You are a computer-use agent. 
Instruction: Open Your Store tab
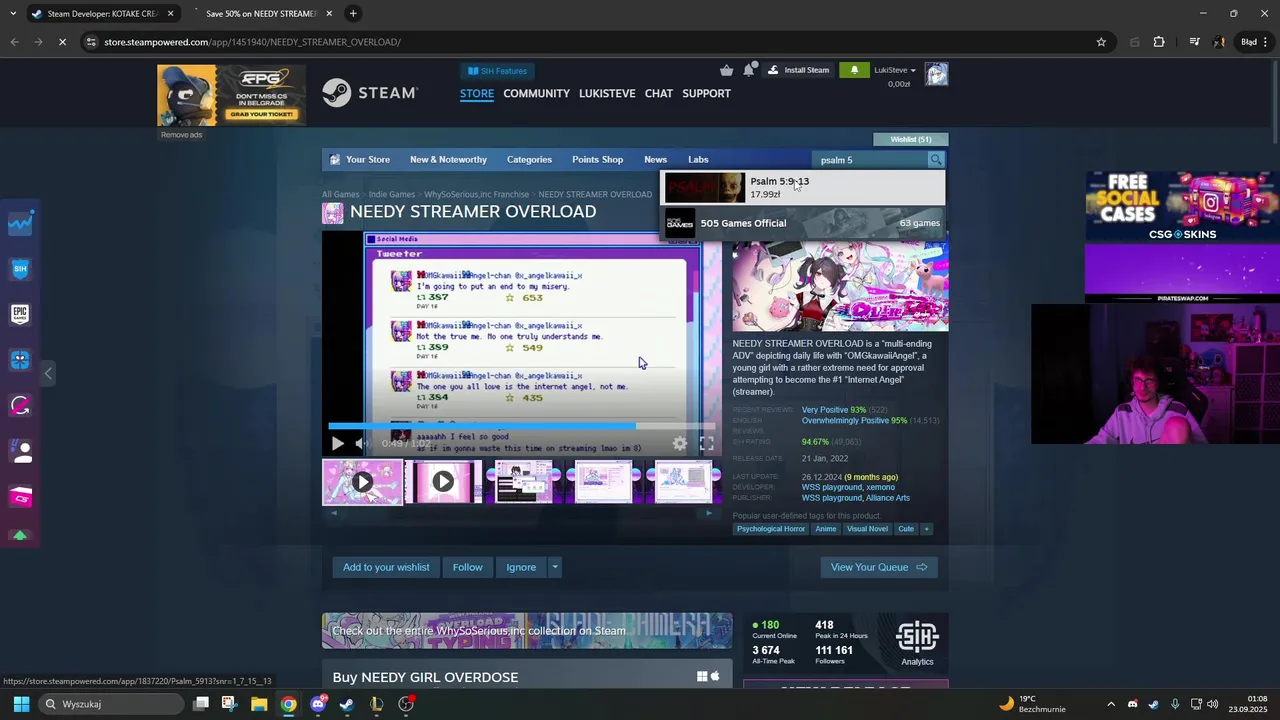pos(360,160)
